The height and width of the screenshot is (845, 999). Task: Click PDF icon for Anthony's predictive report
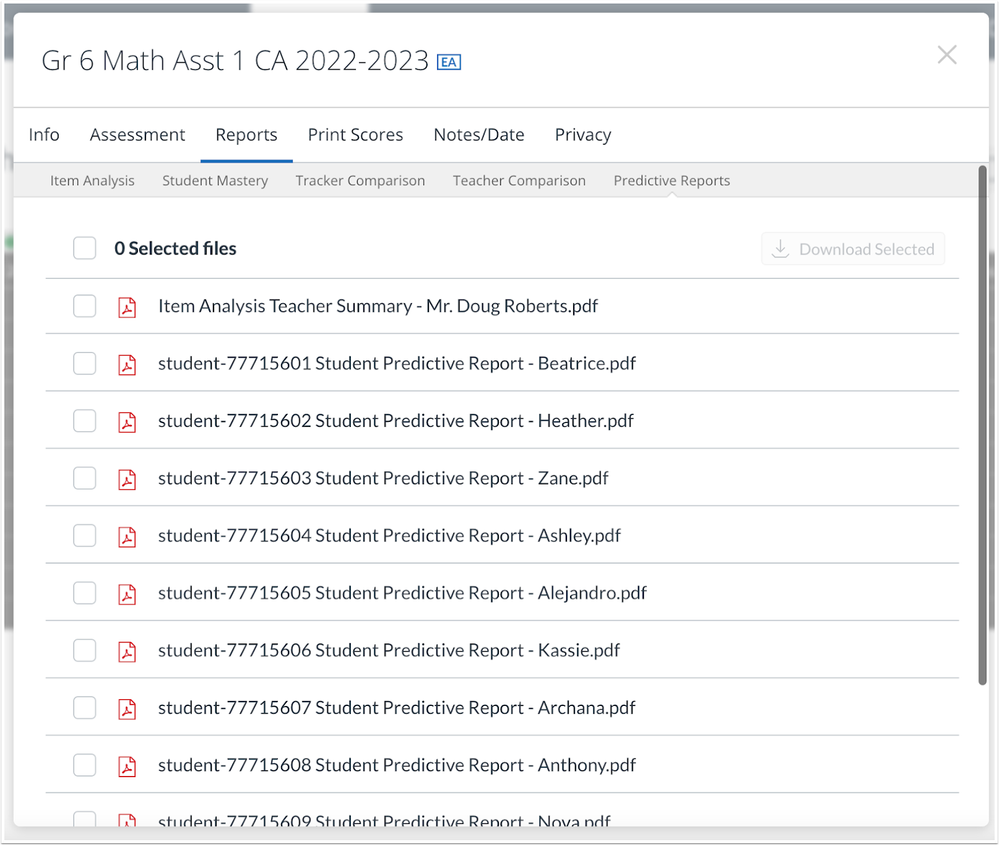pos(127,765)
